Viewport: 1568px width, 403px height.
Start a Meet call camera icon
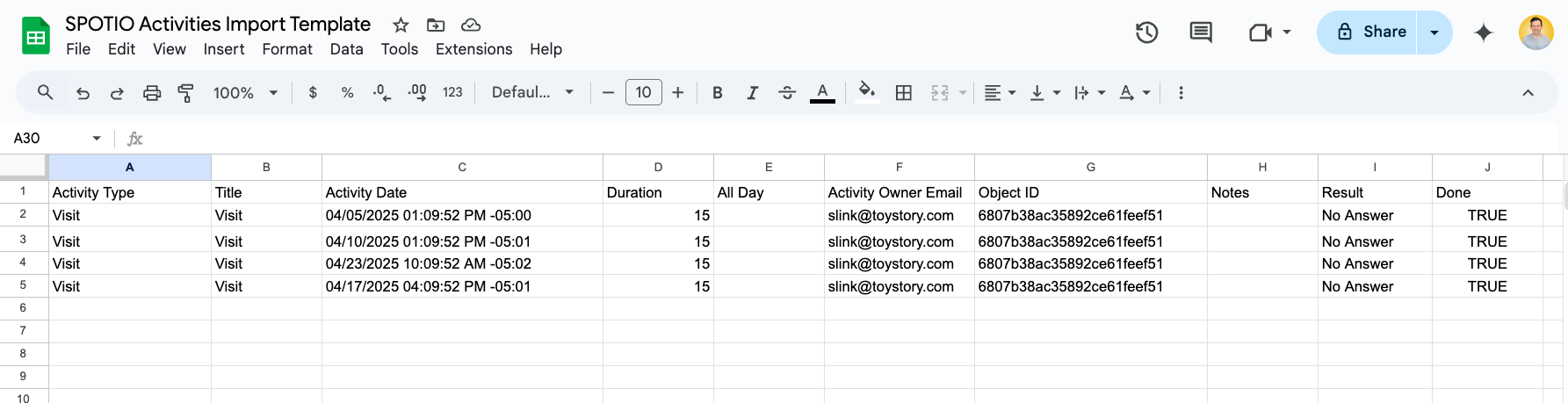click(x=1261, y=32)
